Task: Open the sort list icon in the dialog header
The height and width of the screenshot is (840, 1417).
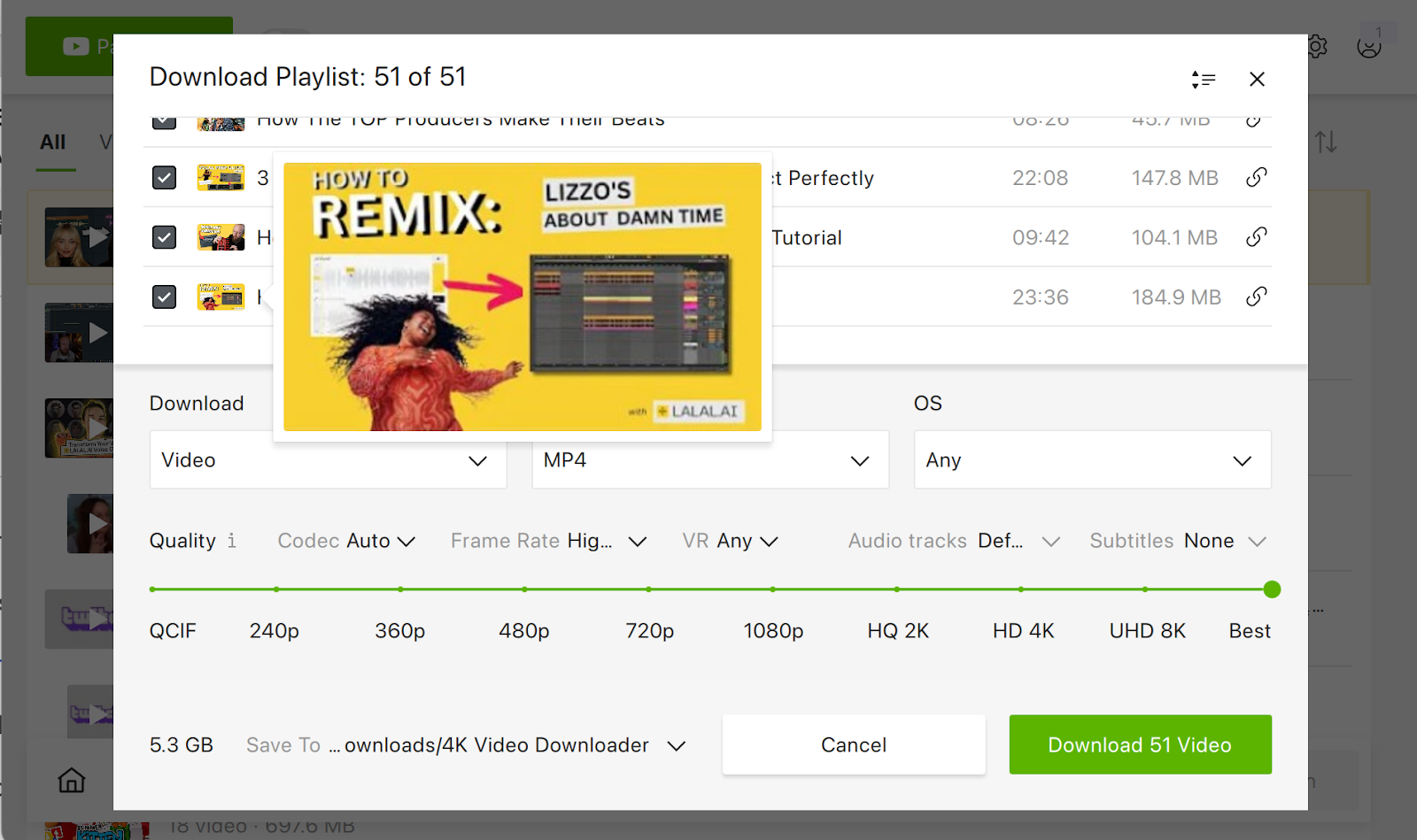Action: coord(1203,80)
